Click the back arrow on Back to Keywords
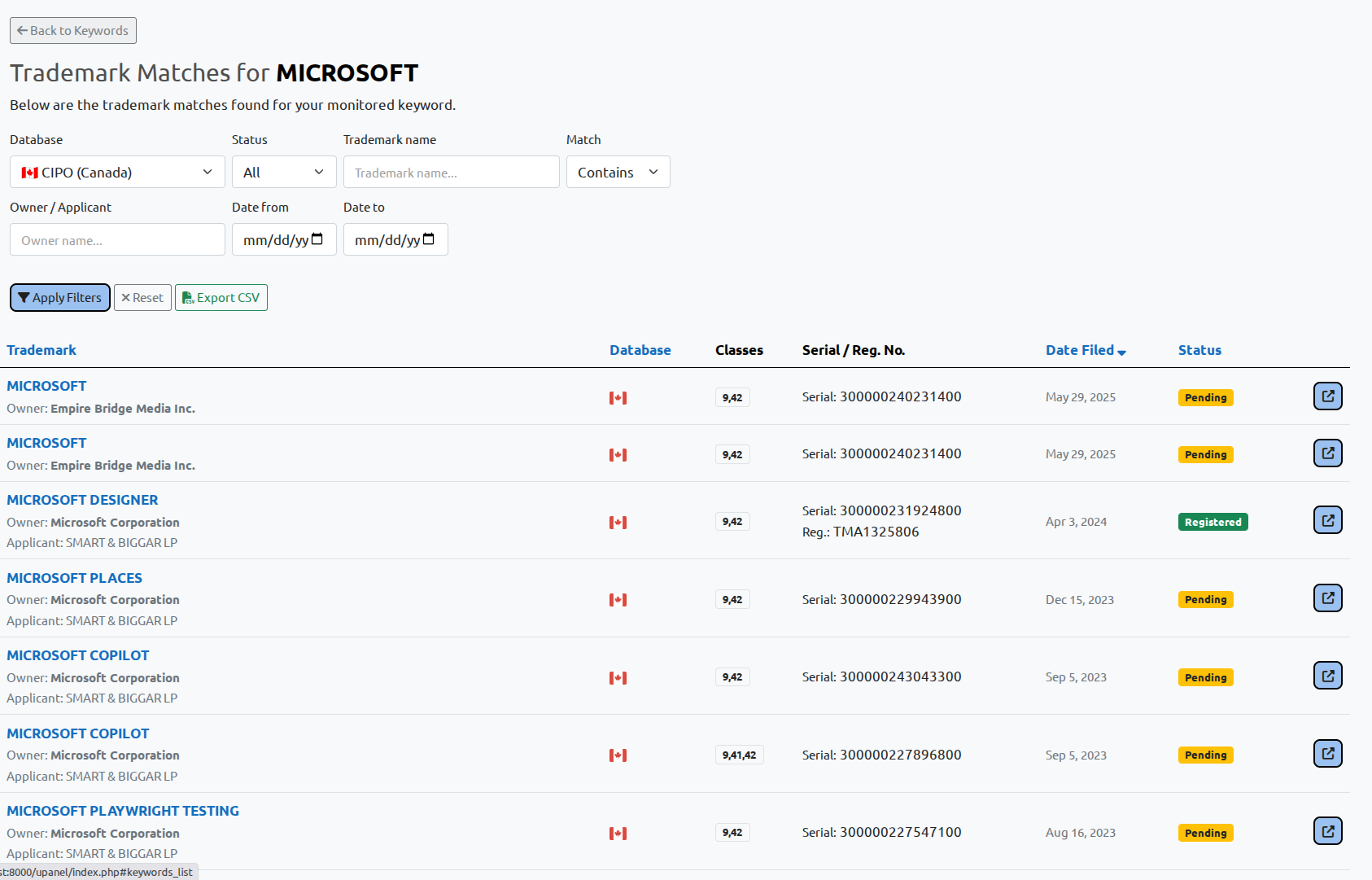Viewport: 1372px width, 880px height. 22,30
